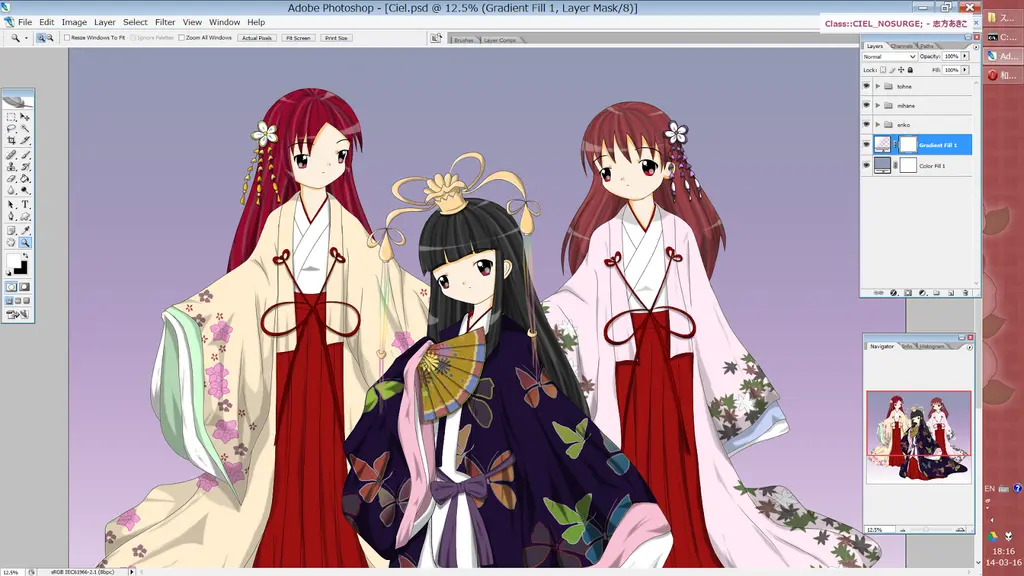Image resolution: width=1024 pixels, height=576 pixels.
Task: Expand the tohne group
Action: pyautogui.click(x=878, y=86)
